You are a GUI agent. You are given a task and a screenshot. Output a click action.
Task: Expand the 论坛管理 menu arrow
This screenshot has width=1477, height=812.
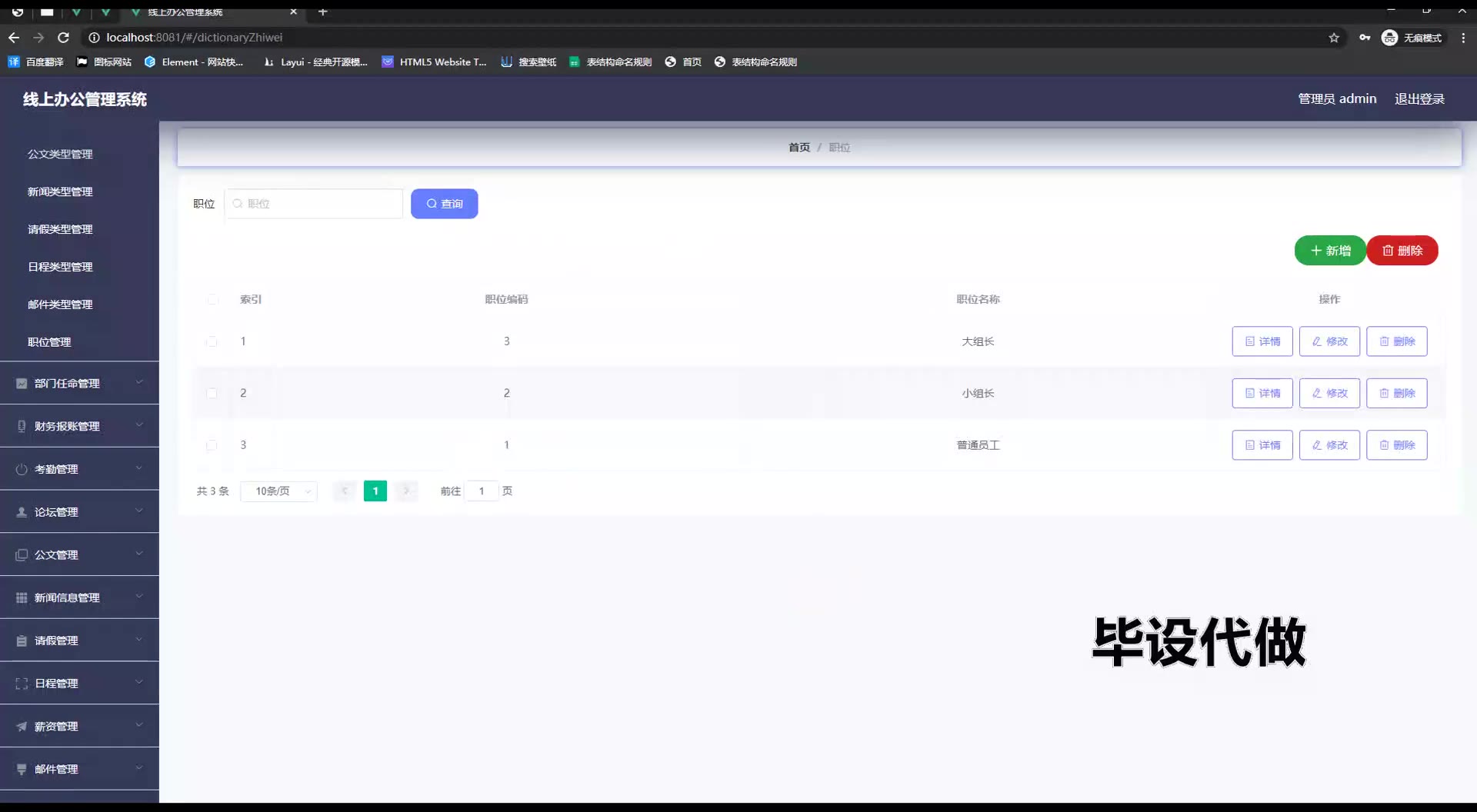[139, 511]
